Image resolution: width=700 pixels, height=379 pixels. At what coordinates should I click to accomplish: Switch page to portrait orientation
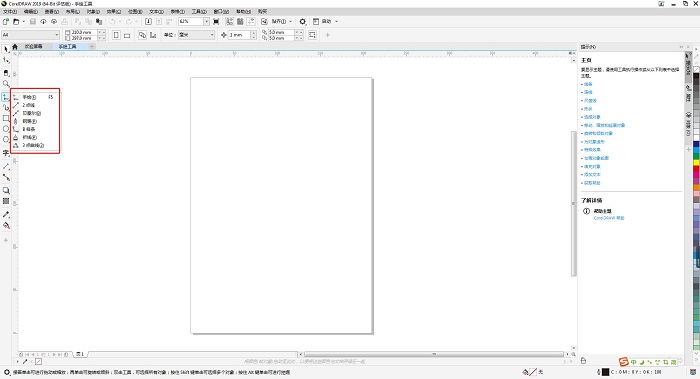(x=116, y=35)
